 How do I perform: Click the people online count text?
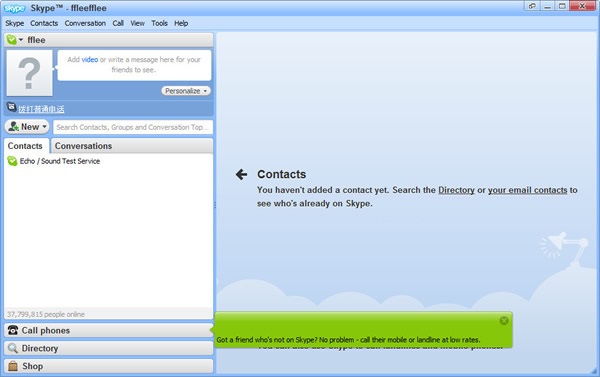coord(46,314)
